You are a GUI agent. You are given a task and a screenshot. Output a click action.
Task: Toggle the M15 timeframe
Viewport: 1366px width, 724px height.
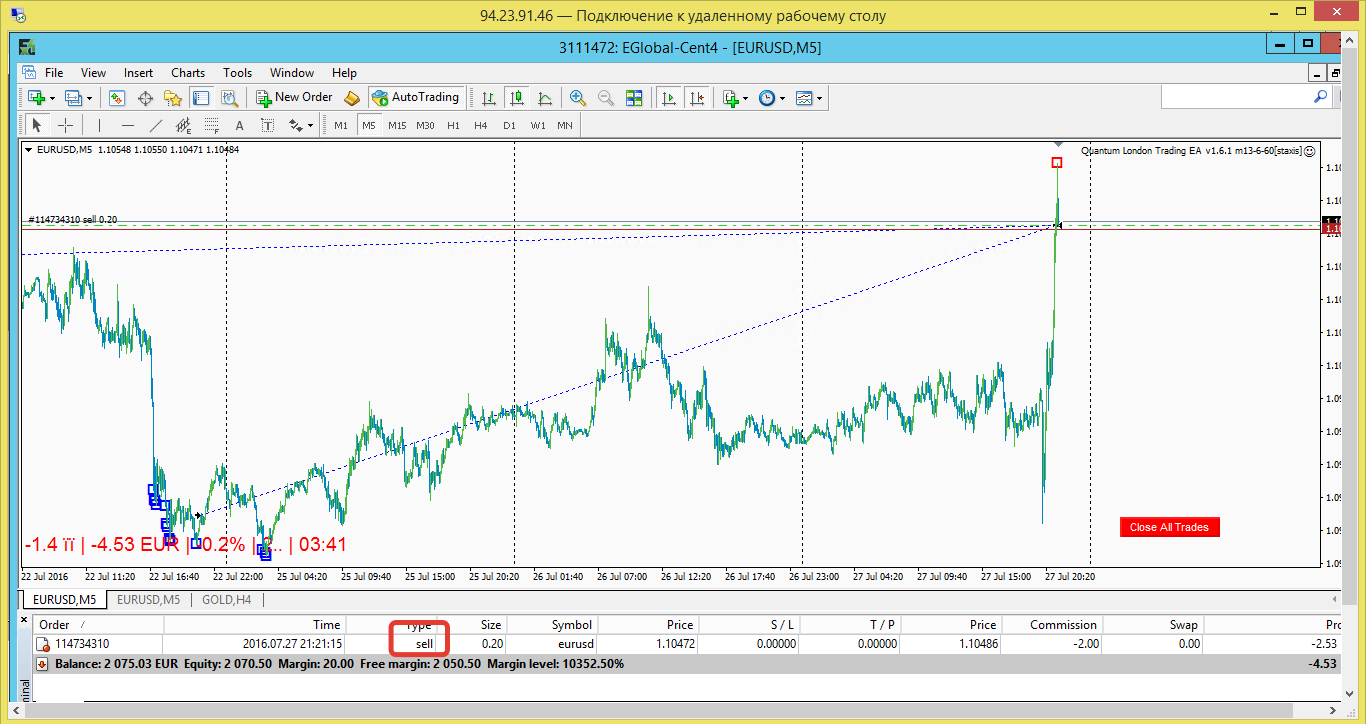tap(397, 125)
